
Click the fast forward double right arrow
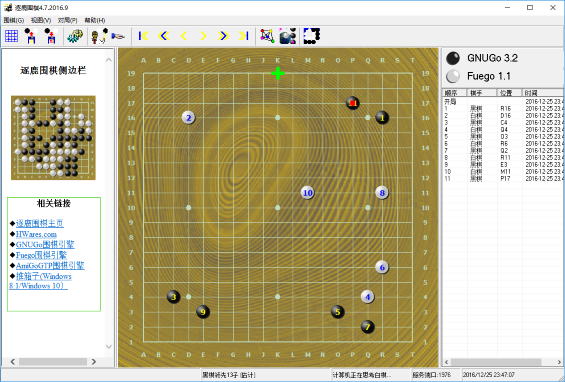(223, 36)
